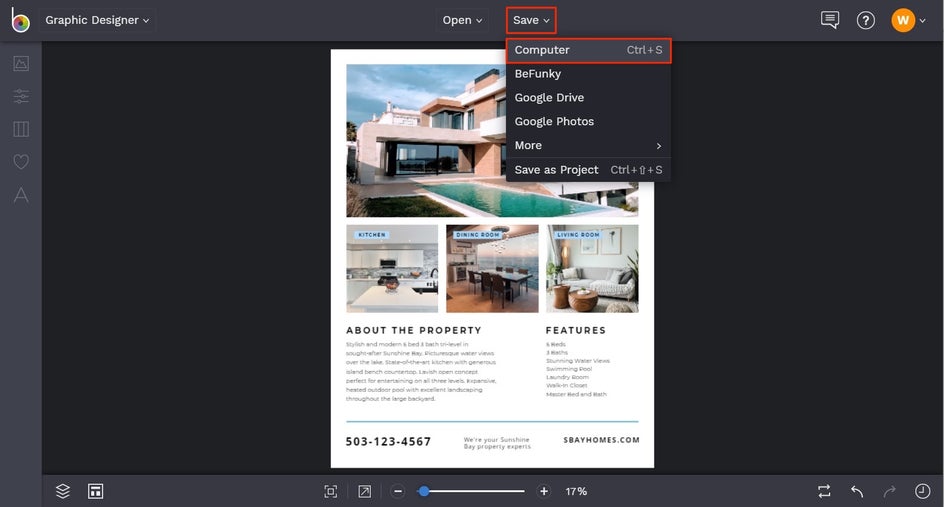
Task: Open the Open menu dropdown
Action: [x=462, y=20]
